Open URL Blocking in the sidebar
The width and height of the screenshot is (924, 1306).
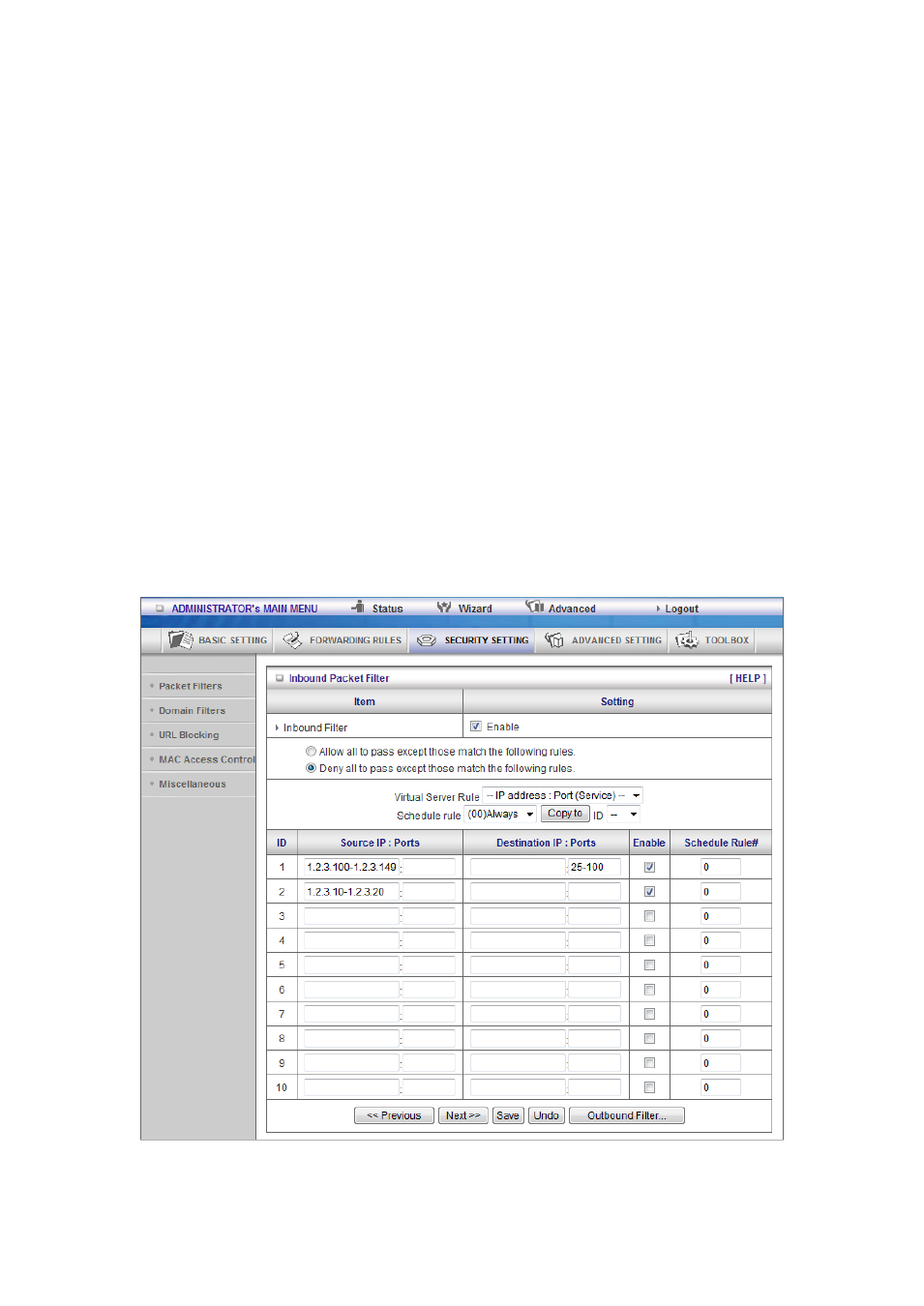(x=189, y=735)
